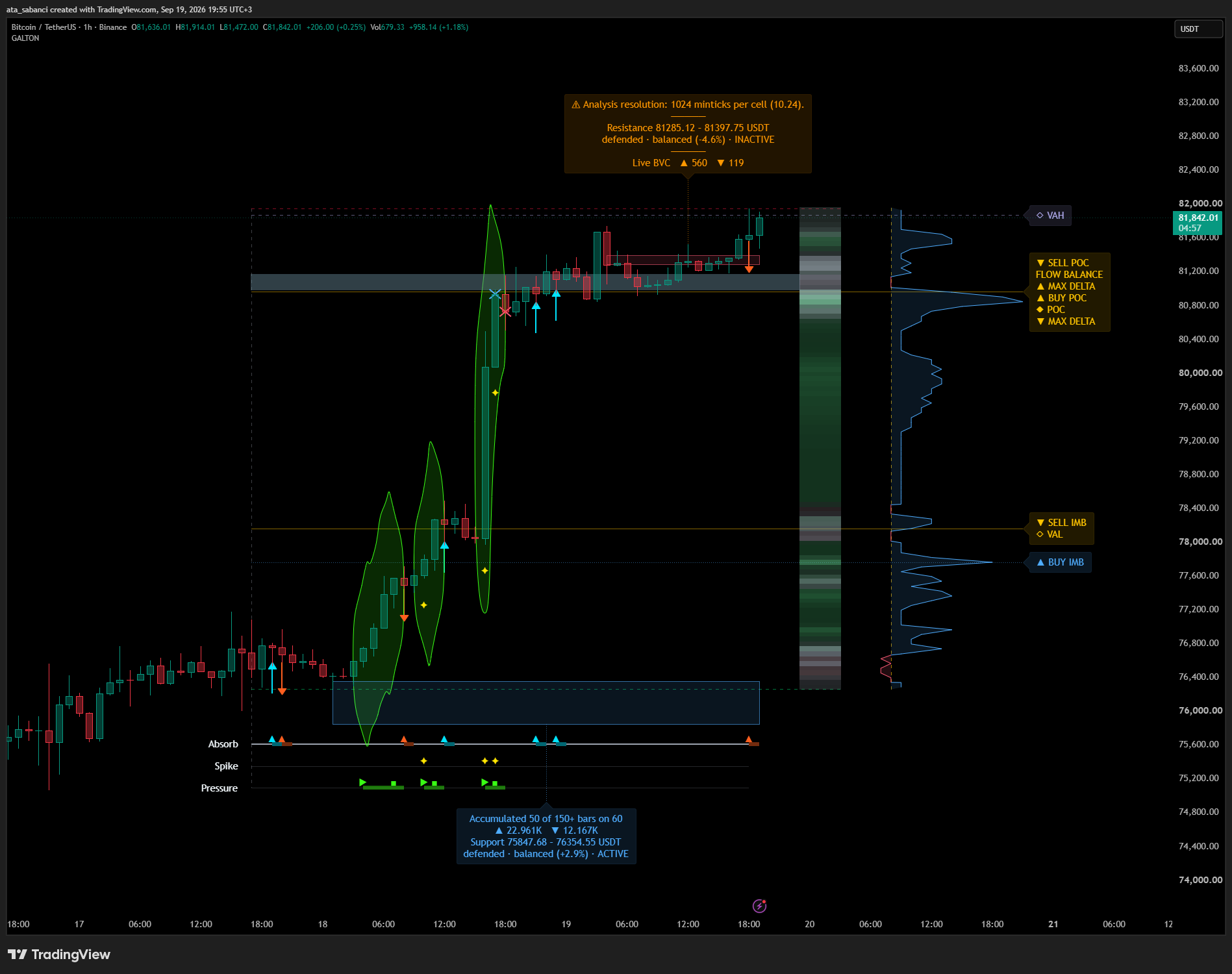Click the FLOW BALANCE label
Viewport: 1232px width, 974px height.
pos(1069,275)
